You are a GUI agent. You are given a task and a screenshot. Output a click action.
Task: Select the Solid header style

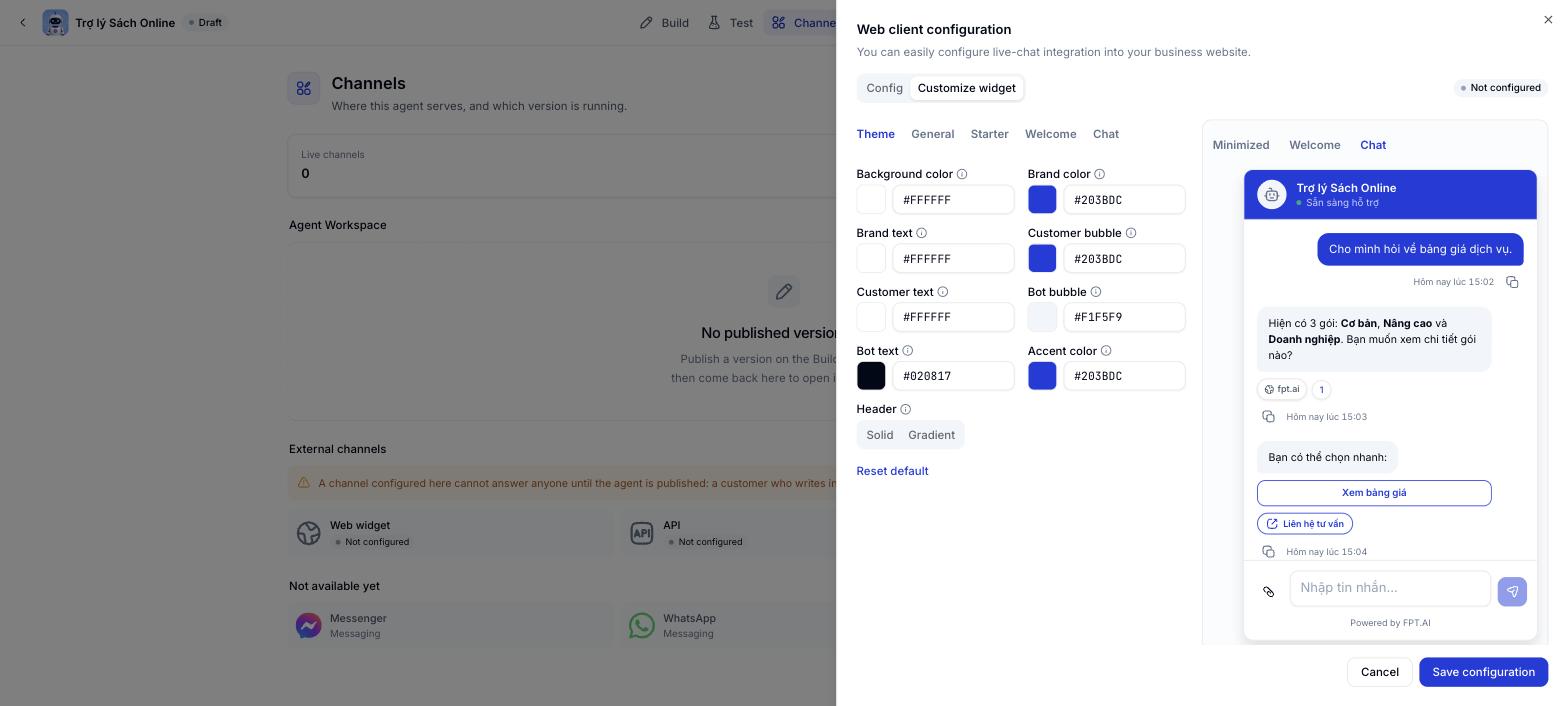pyautogui.click(x=880, y=435)
